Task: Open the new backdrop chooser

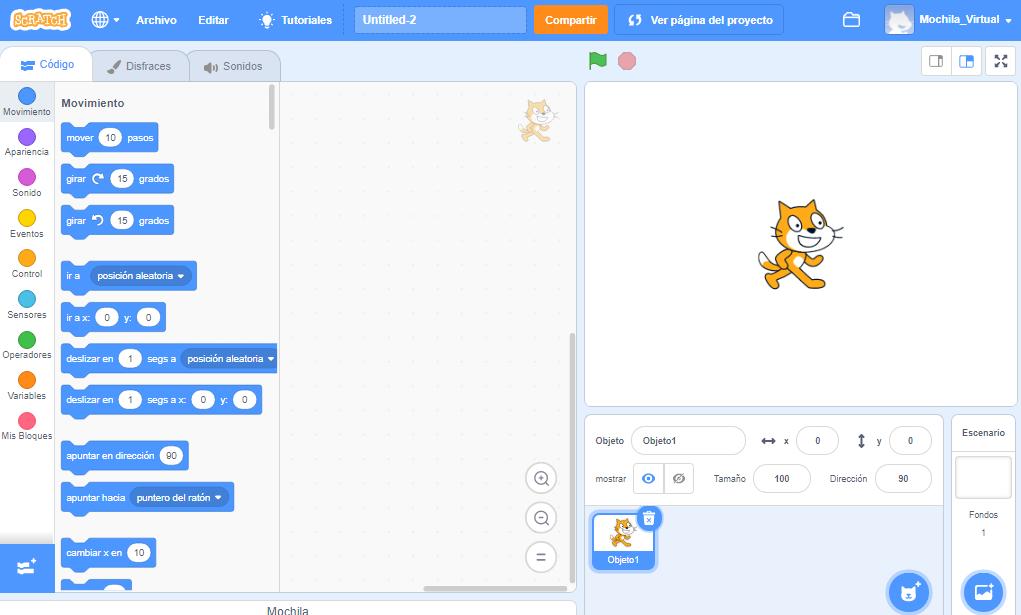Action: pos(983,592)
